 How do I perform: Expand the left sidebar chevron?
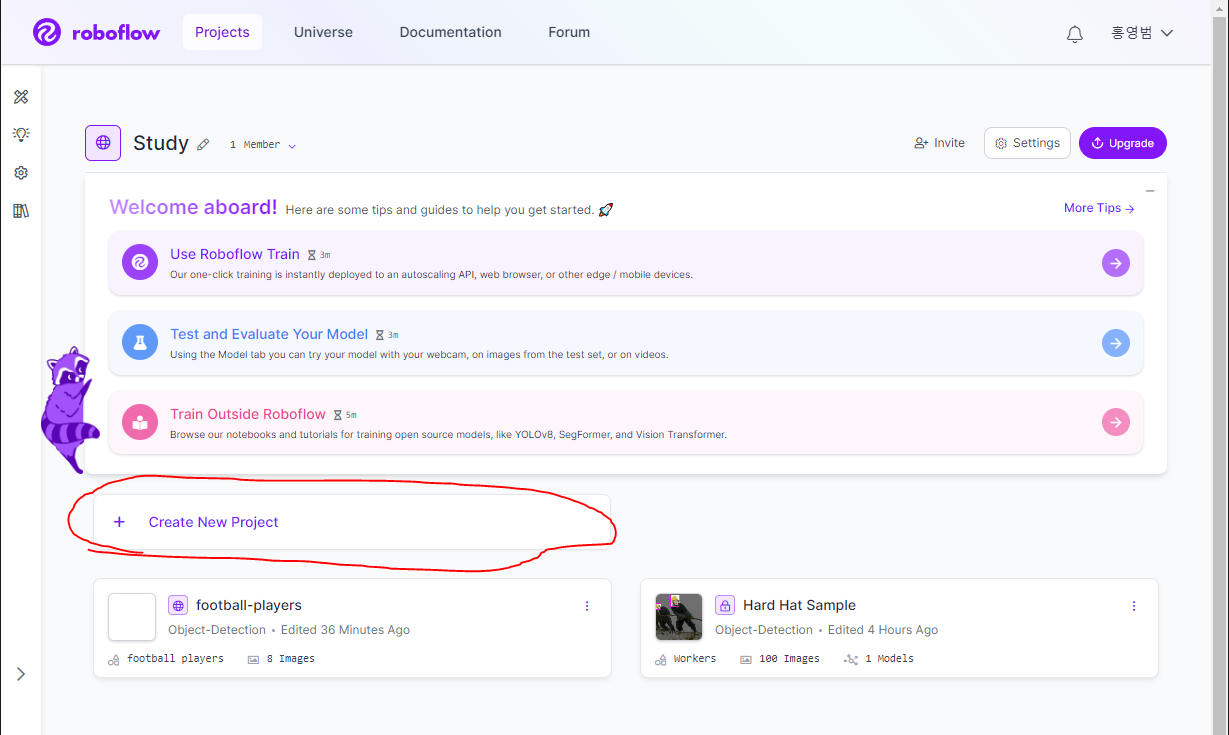[21, 675]
